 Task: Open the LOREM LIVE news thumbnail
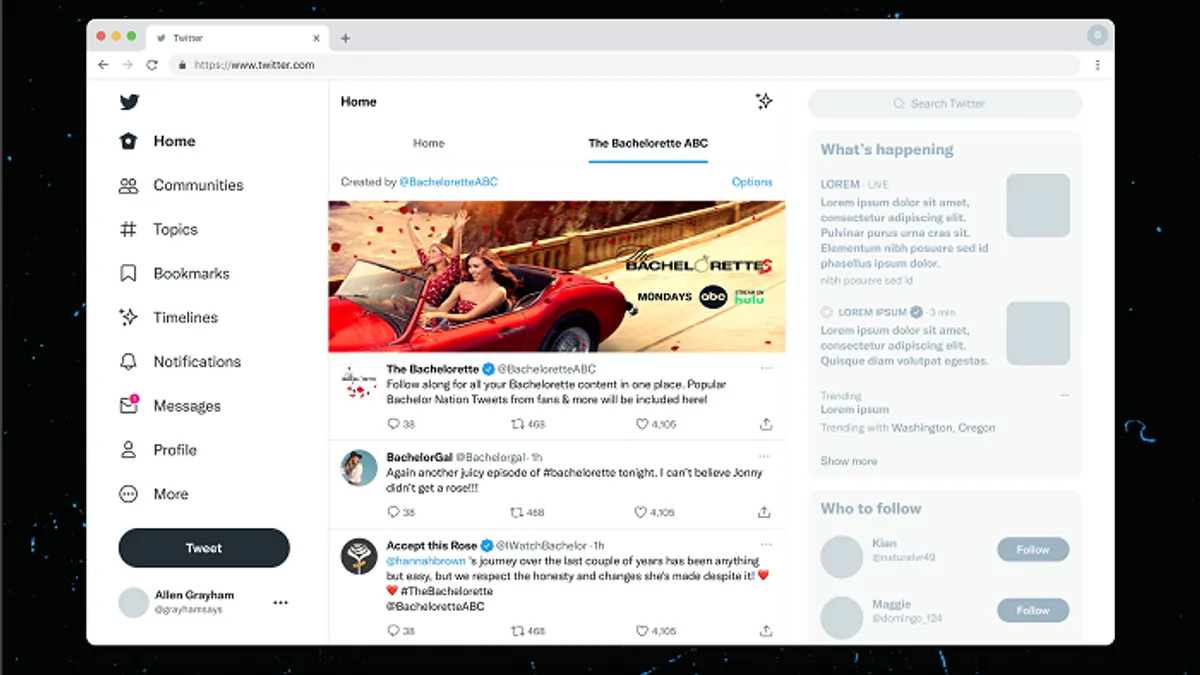pos(1038,205)
